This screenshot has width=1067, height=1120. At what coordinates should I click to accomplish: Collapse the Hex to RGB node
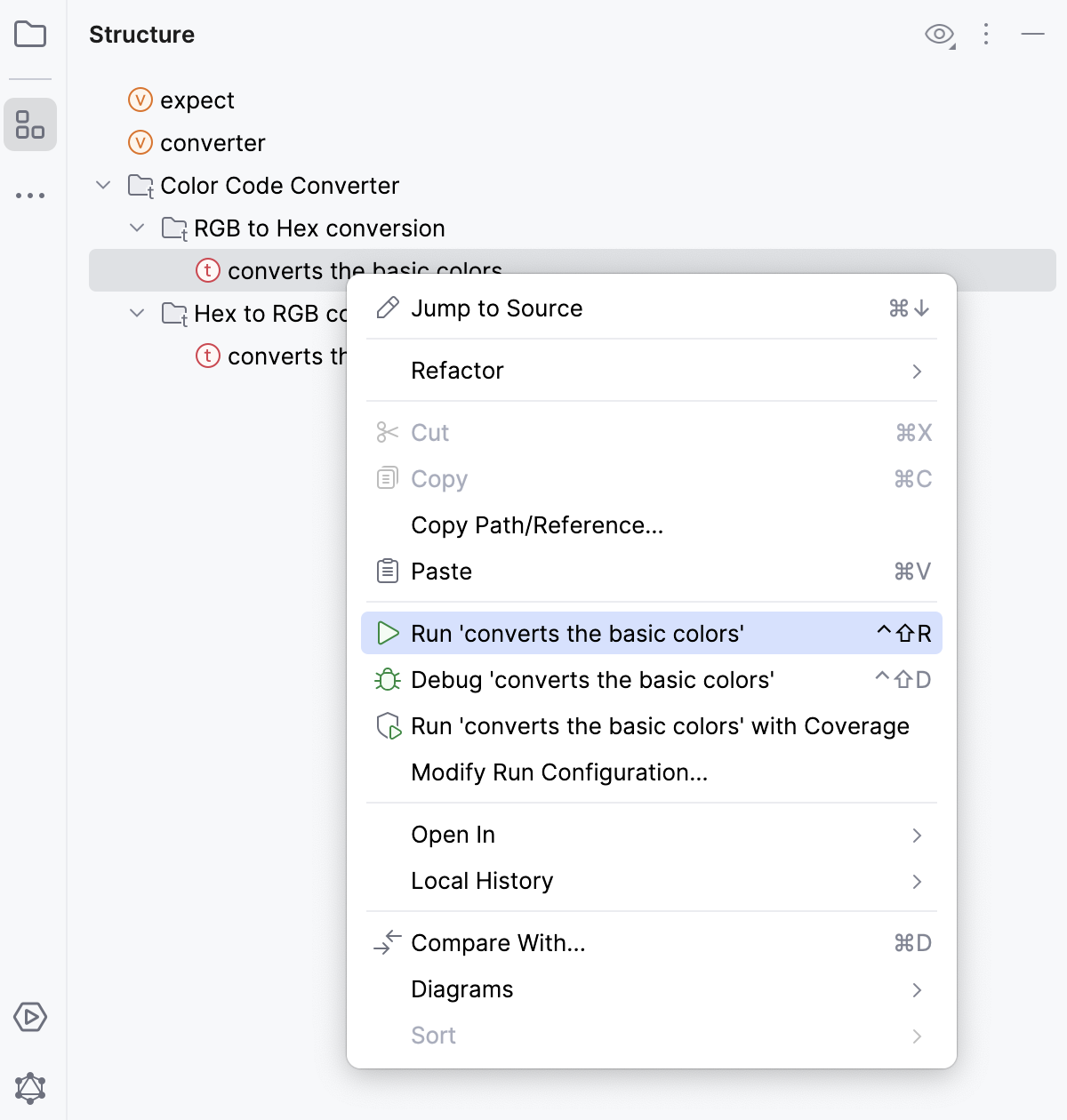tap(137, 313)
